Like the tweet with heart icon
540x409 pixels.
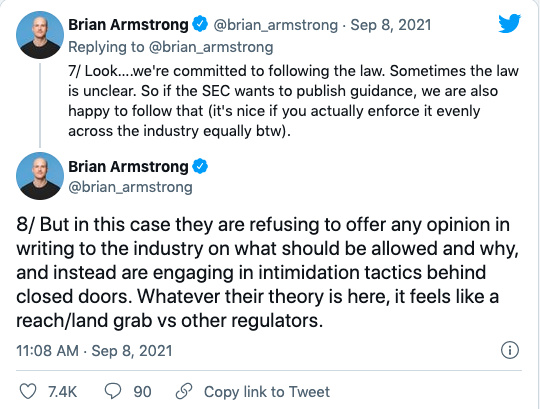coord(28,391)
